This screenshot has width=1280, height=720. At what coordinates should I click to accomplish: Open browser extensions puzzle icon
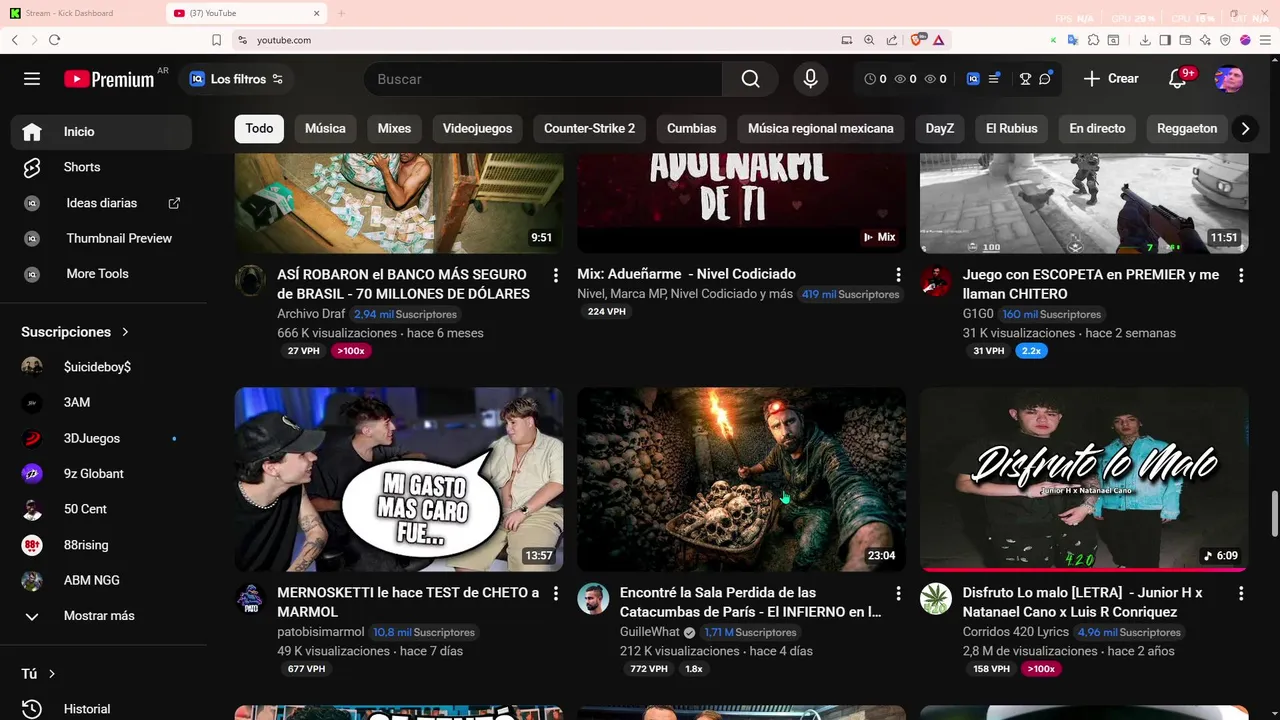(x=1093, y=40)
